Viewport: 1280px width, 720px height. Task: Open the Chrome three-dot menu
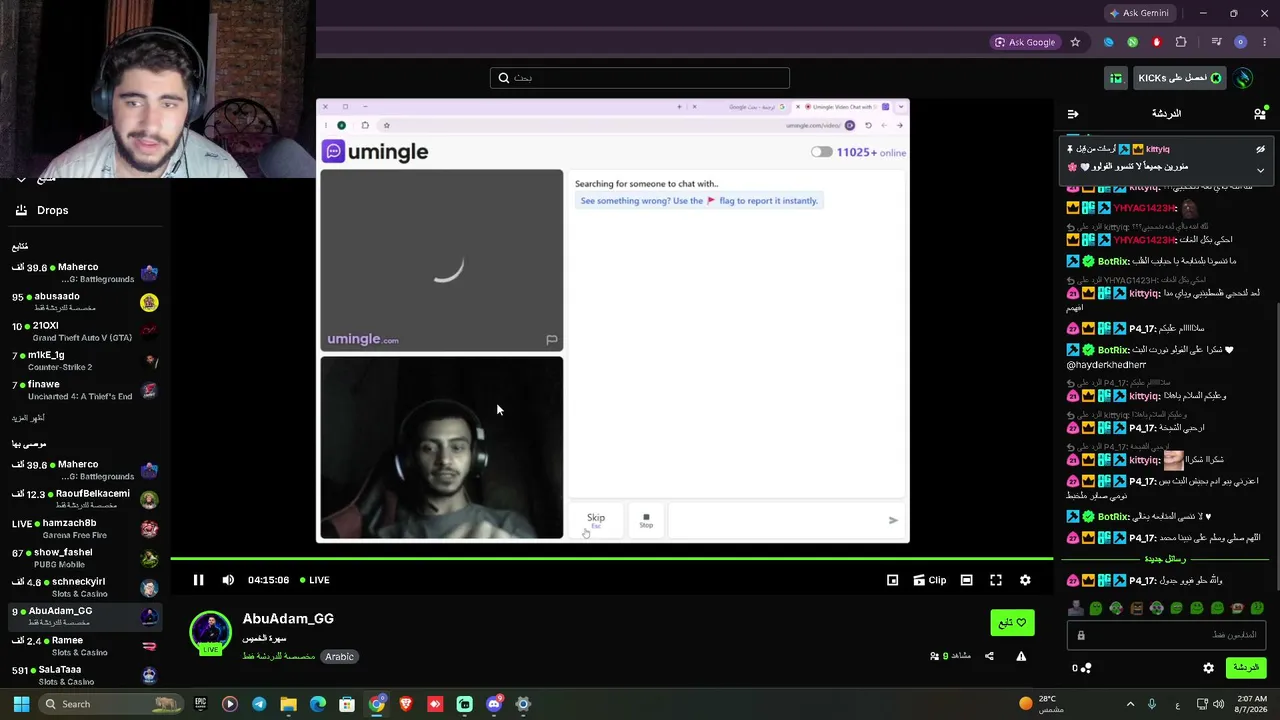(1264, 42)
